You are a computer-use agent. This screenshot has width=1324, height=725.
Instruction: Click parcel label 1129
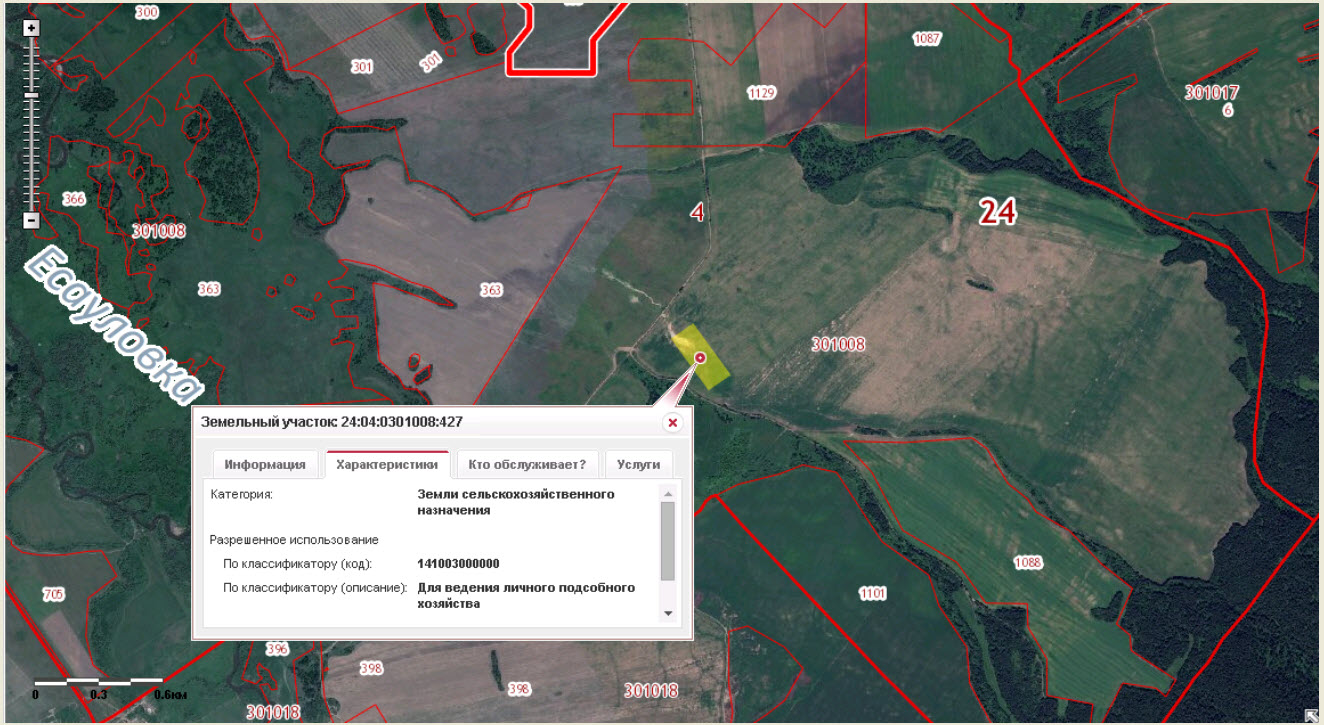761,93
